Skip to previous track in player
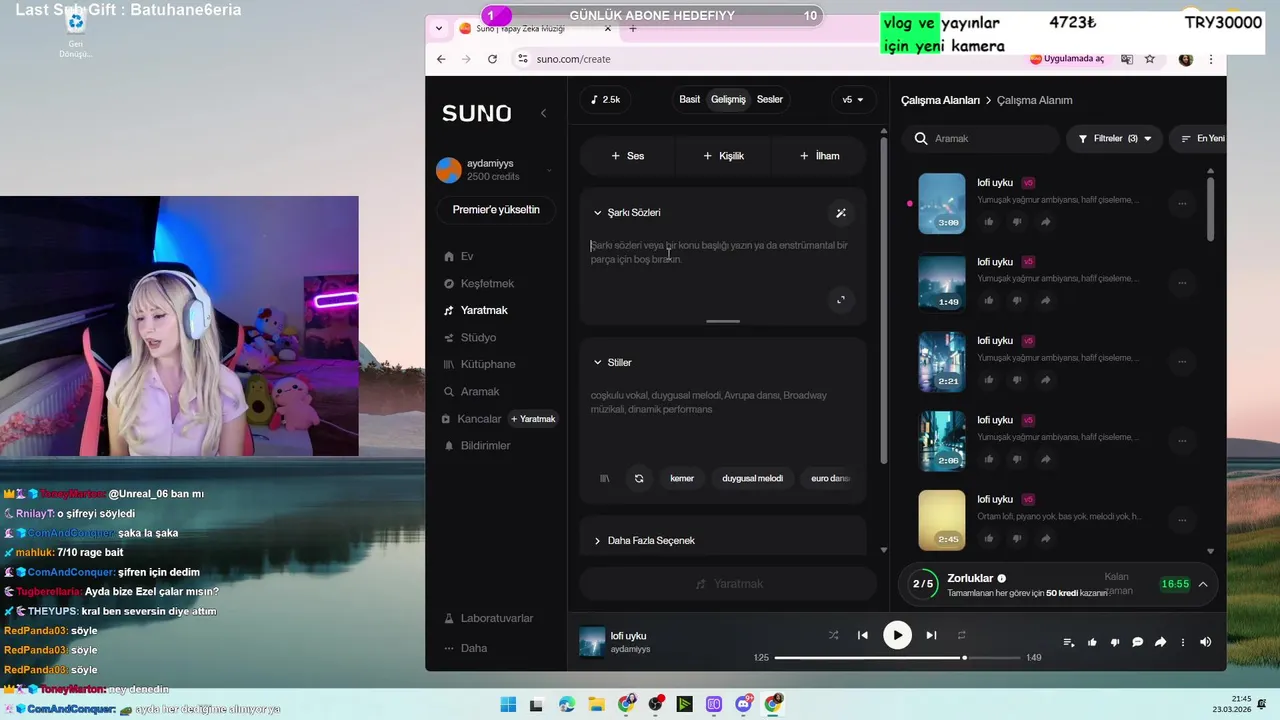The width and height of the screenshot is (1280, 720). click(862, 635)
